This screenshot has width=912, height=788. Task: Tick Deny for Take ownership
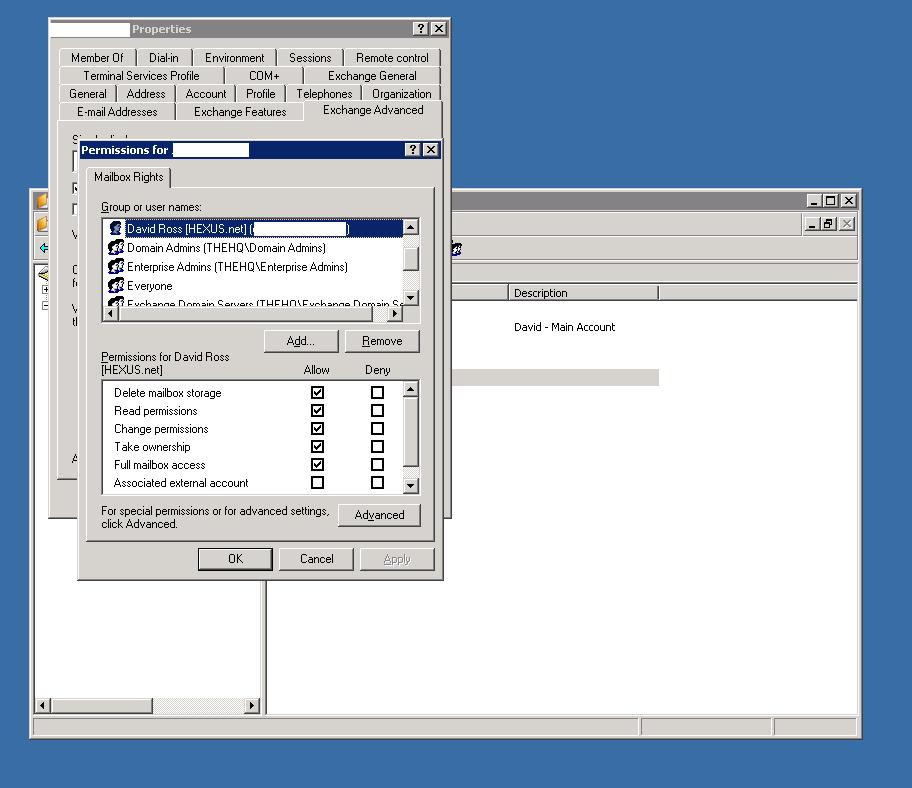click(377, 447)
